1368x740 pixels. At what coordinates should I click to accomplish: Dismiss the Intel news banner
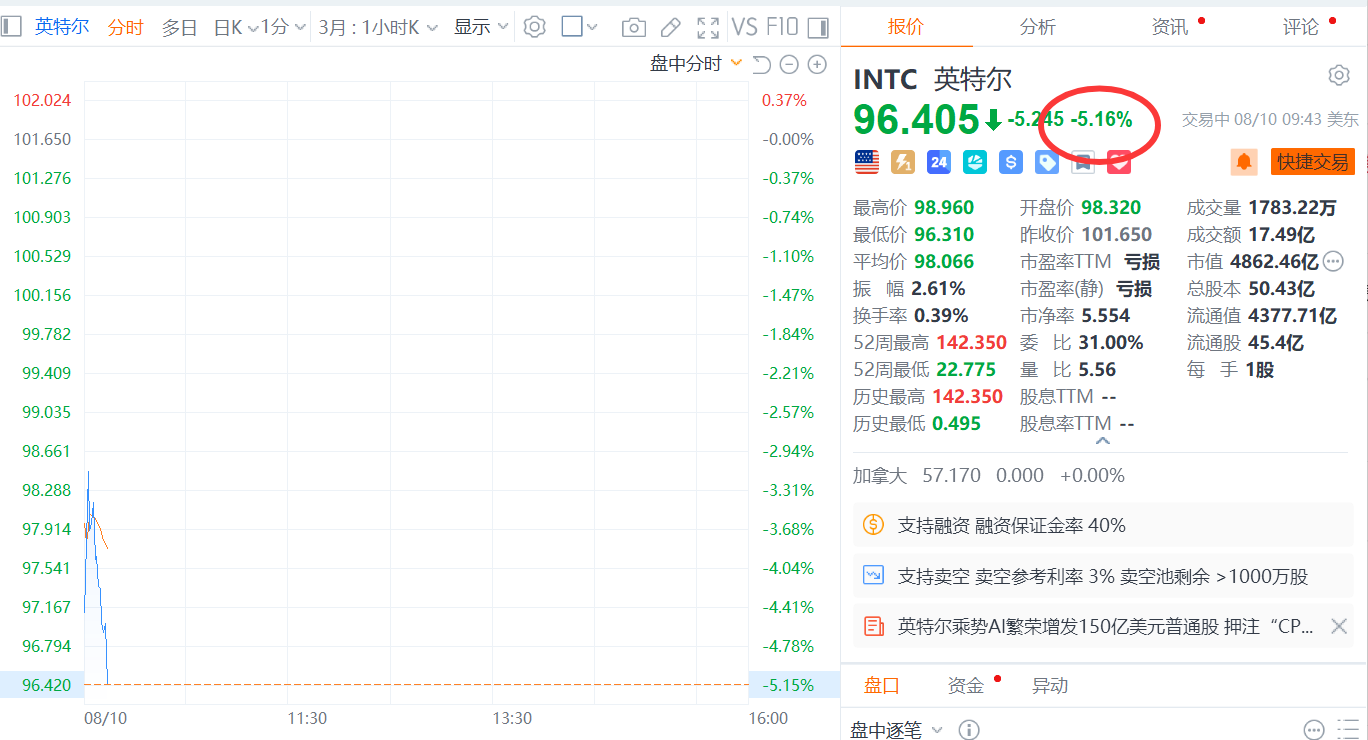tap(1339, 627)
